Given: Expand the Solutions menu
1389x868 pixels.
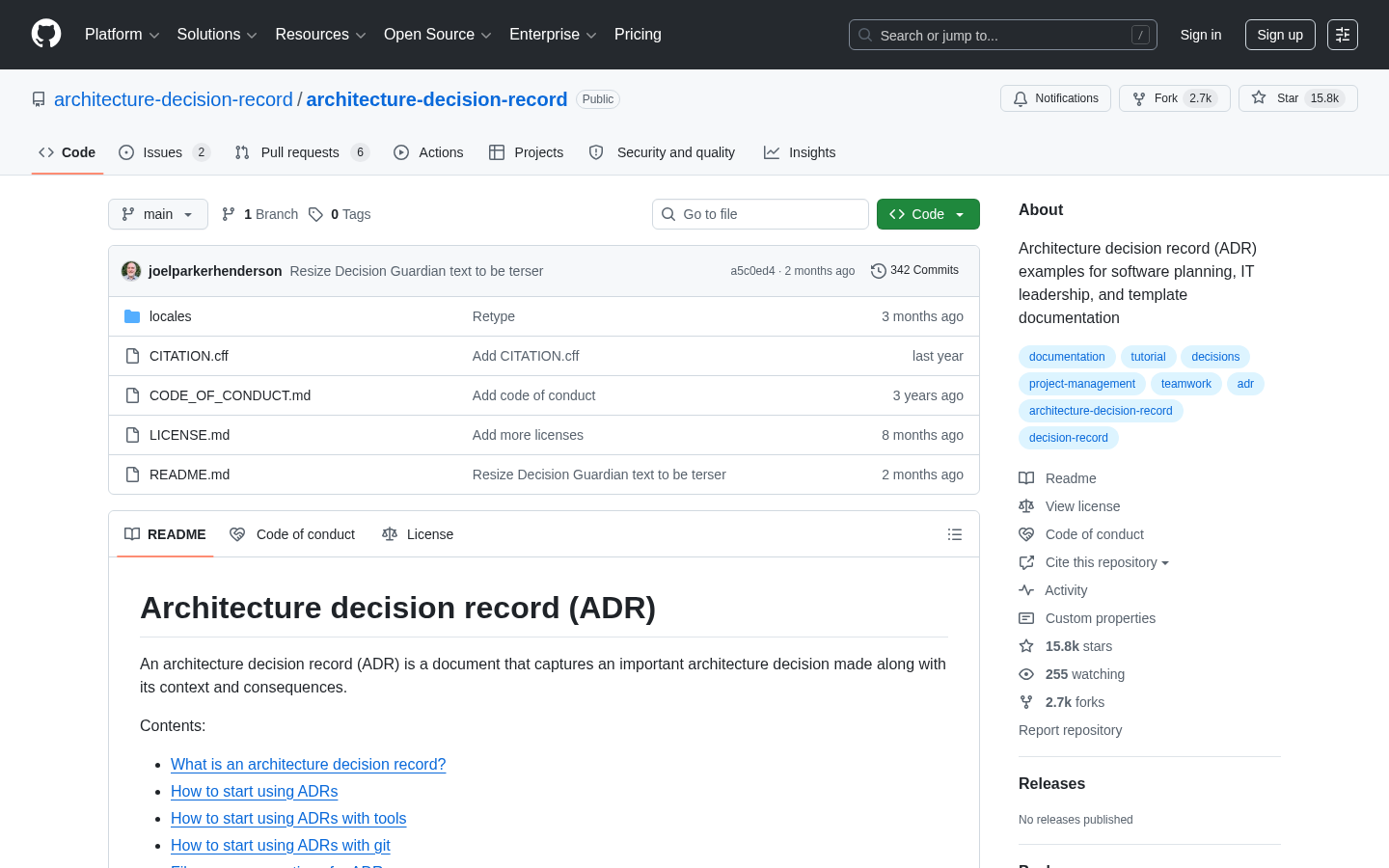Looking at the screenshot, I should pyautogui.click(x=217, y=35).
